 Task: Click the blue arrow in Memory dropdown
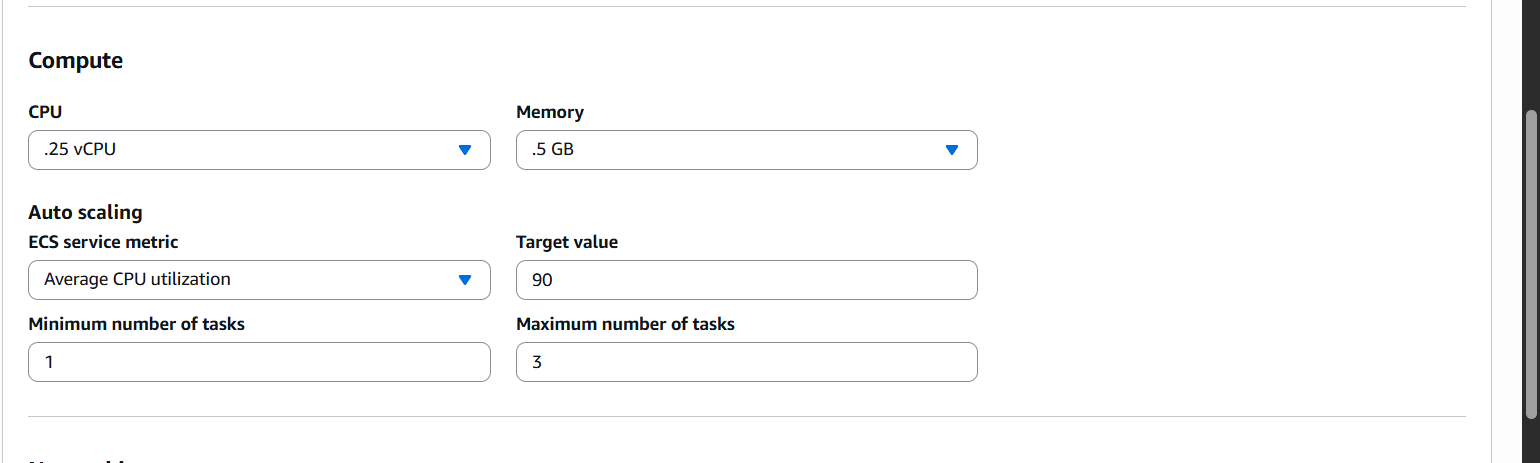coord(951,150)
